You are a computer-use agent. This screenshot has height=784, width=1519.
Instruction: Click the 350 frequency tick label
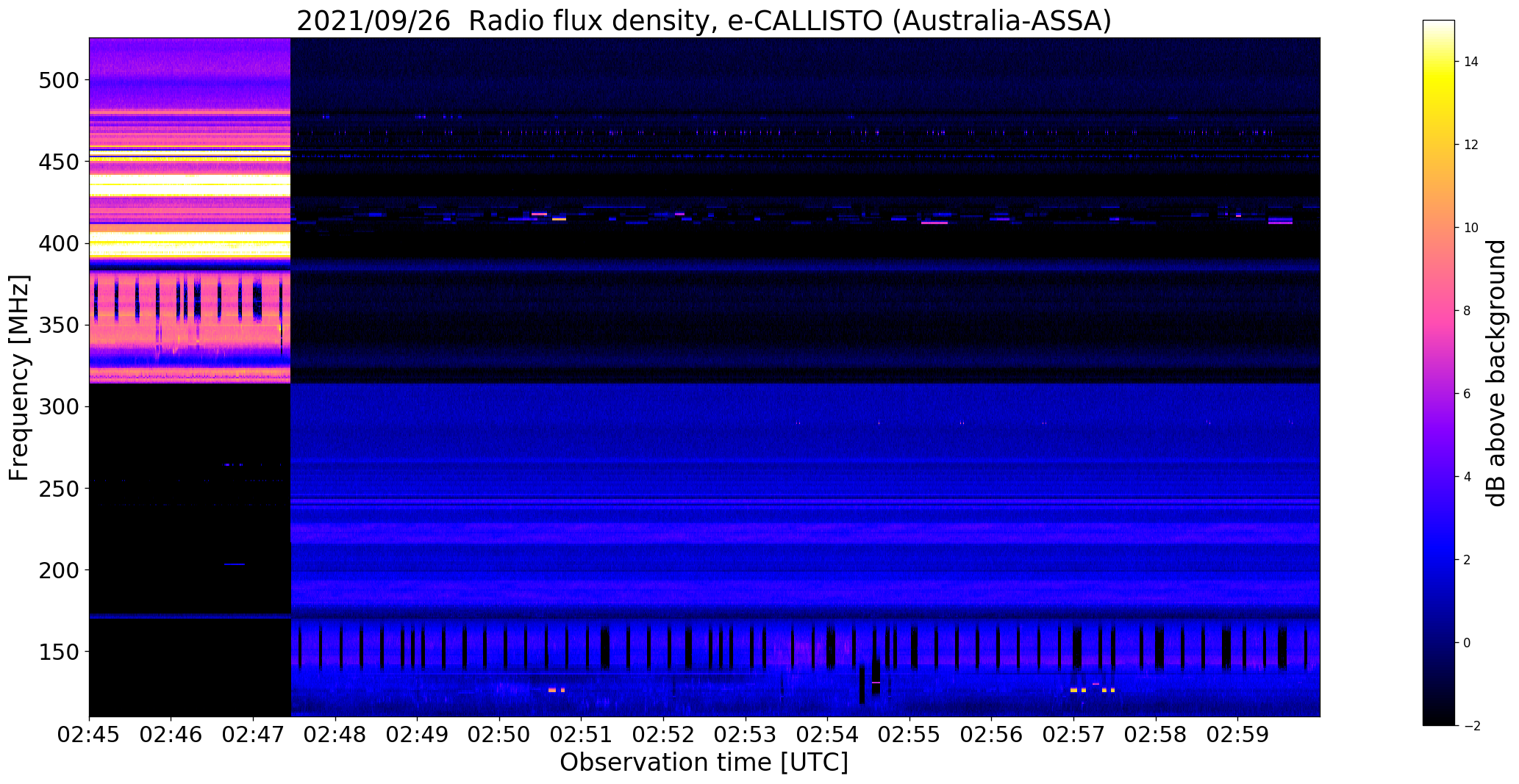(57, 325)
